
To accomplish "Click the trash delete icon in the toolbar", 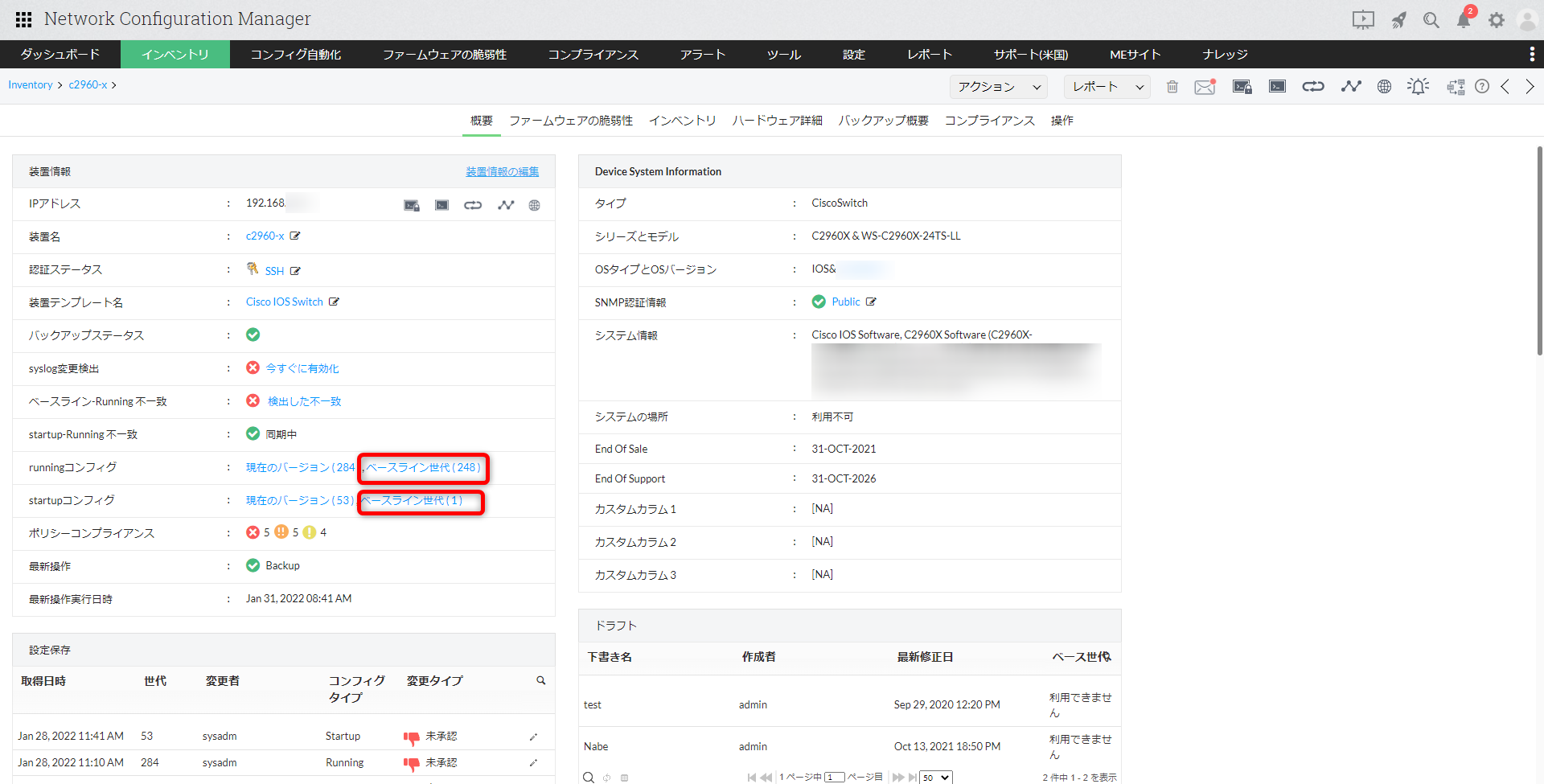I will (x=1172, y=87).
